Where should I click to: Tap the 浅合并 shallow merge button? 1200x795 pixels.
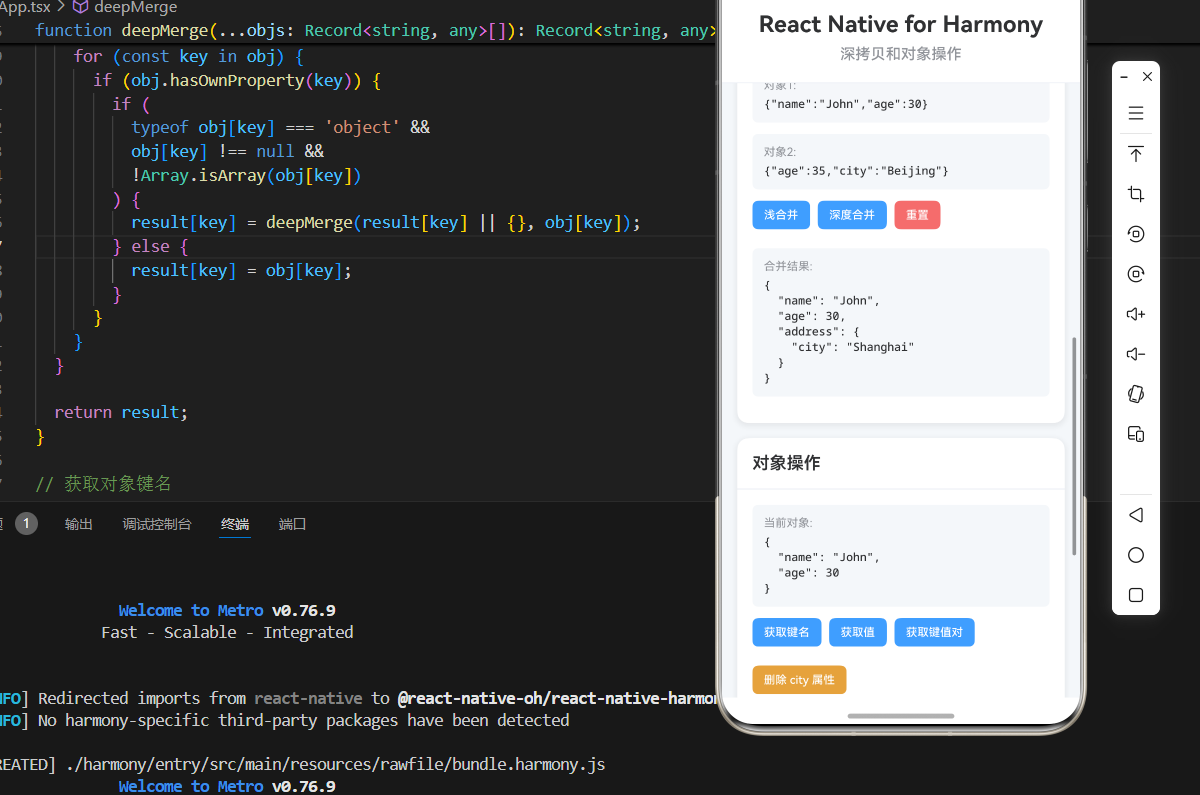pyautogui.click(x=781, y=215)
